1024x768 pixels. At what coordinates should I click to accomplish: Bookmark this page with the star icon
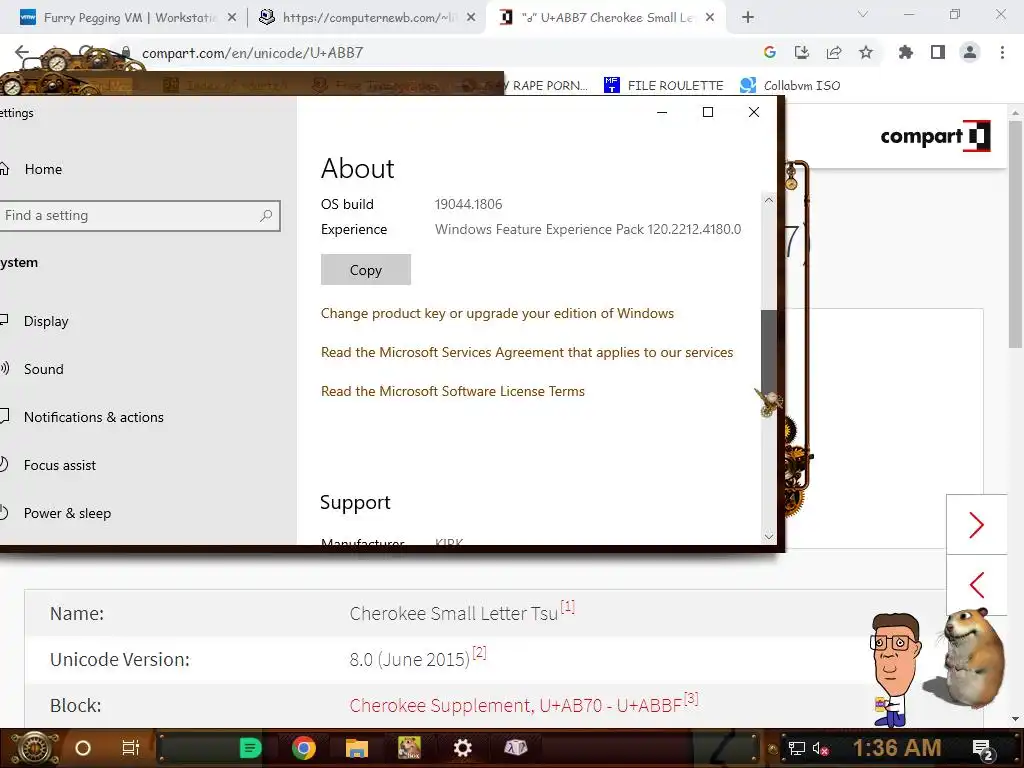pyautogui.click(x=866, y=52)
